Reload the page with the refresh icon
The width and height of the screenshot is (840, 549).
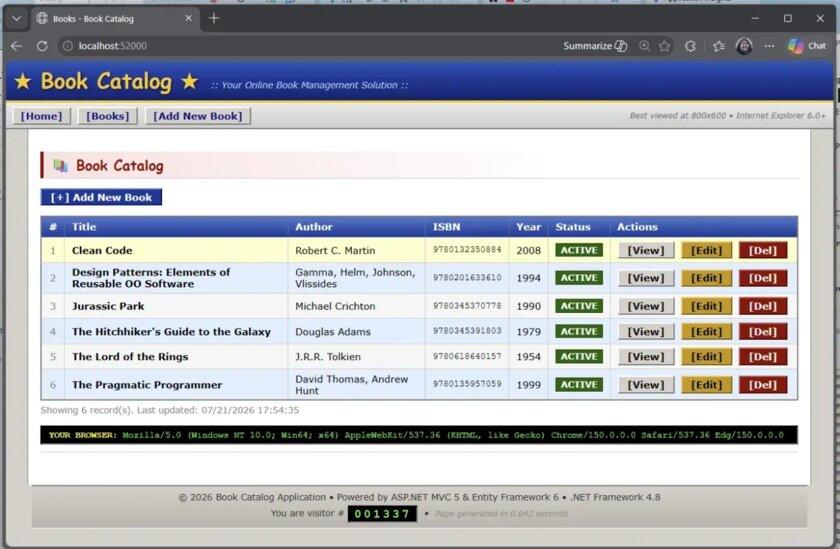tap(42, 46)
